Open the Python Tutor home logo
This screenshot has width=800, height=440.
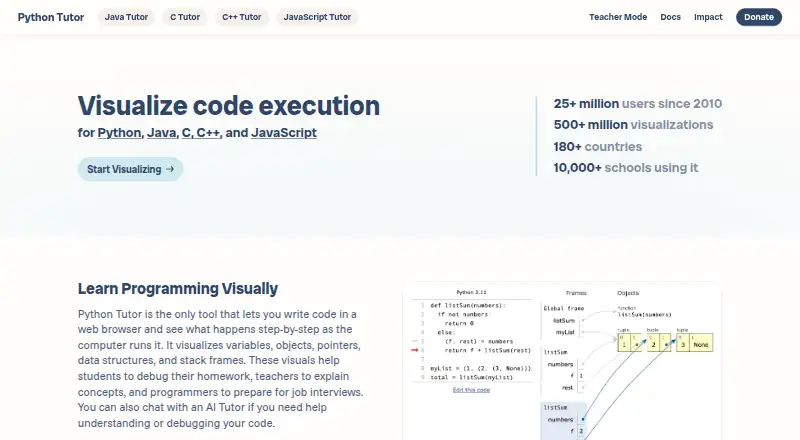[x=51, y=17]
